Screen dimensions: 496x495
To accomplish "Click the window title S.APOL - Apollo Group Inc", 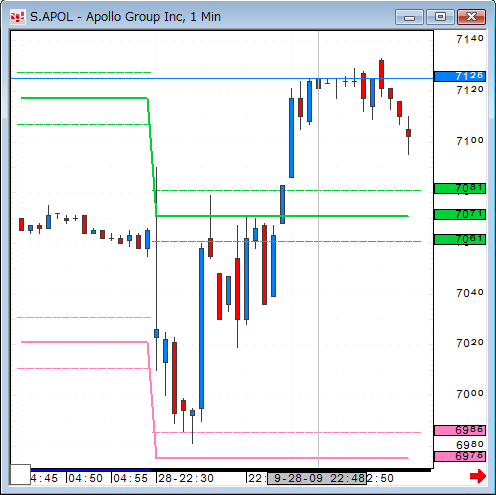I will (125, 17).
